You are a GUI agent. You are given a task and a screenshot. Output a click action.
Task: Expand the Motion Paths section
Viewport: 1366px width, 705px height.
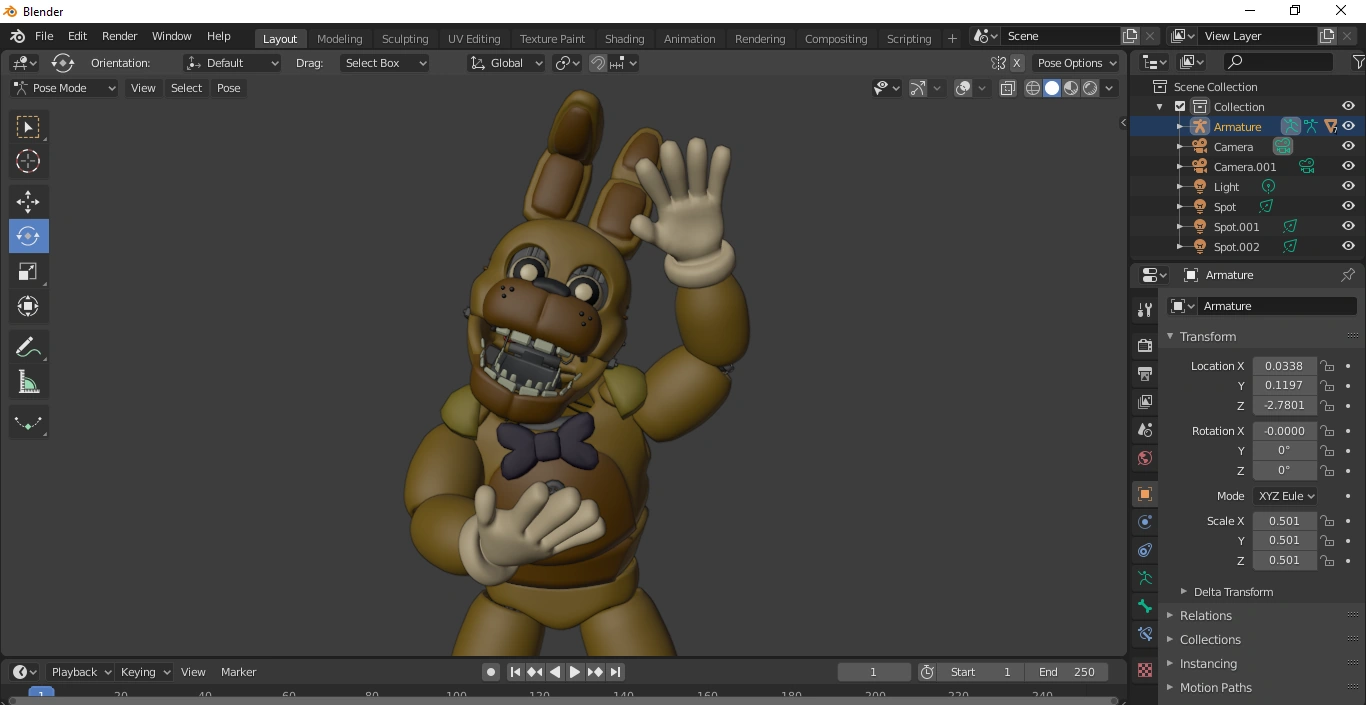(x=1215, y=688)
